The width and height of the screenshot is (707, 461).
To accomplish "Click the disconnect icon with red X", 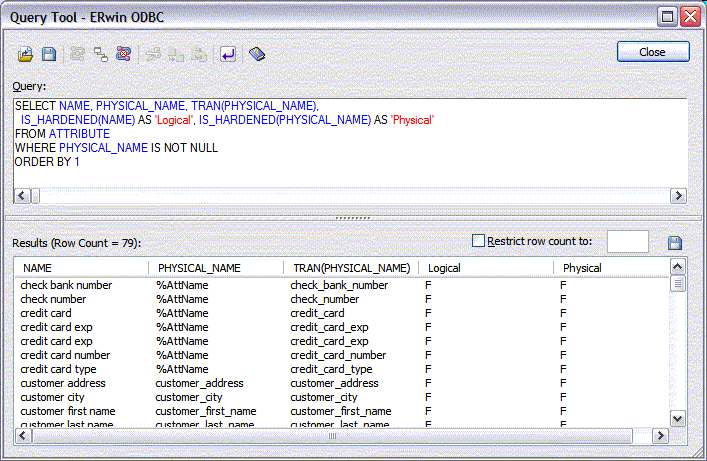I will point(123,54).
